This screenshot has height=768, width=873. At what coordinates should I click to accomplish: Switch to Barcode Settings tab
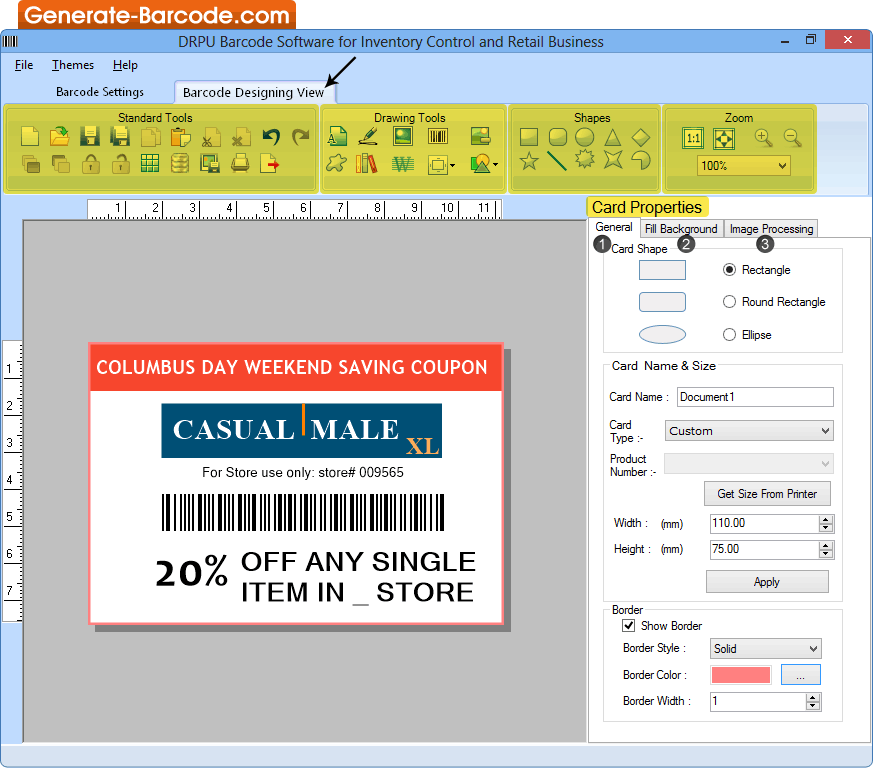click(x=100, y=92)
